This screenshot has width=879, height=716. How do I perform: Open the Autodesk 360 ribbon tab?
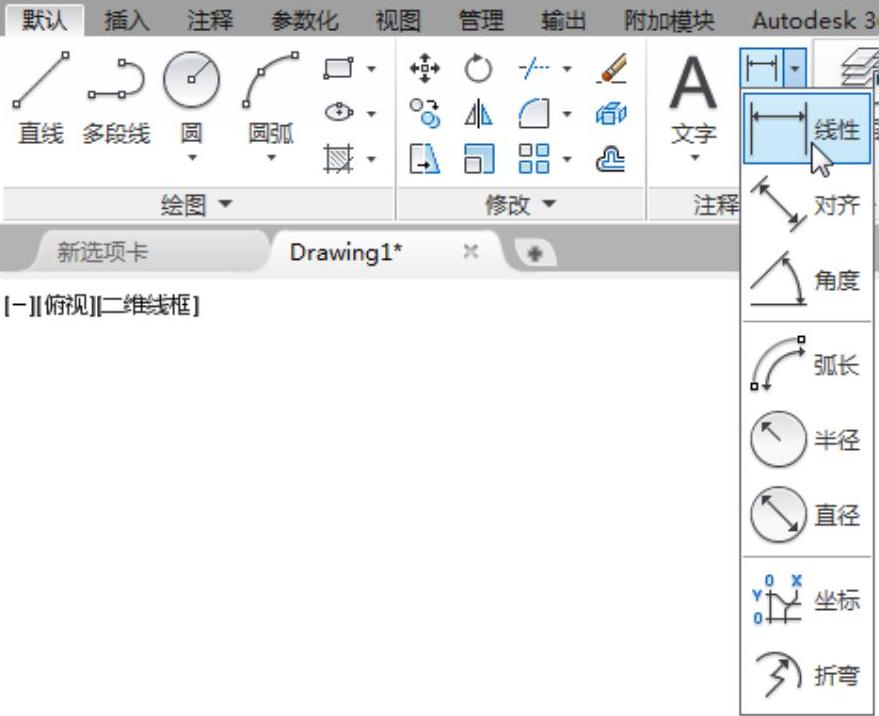813,21
